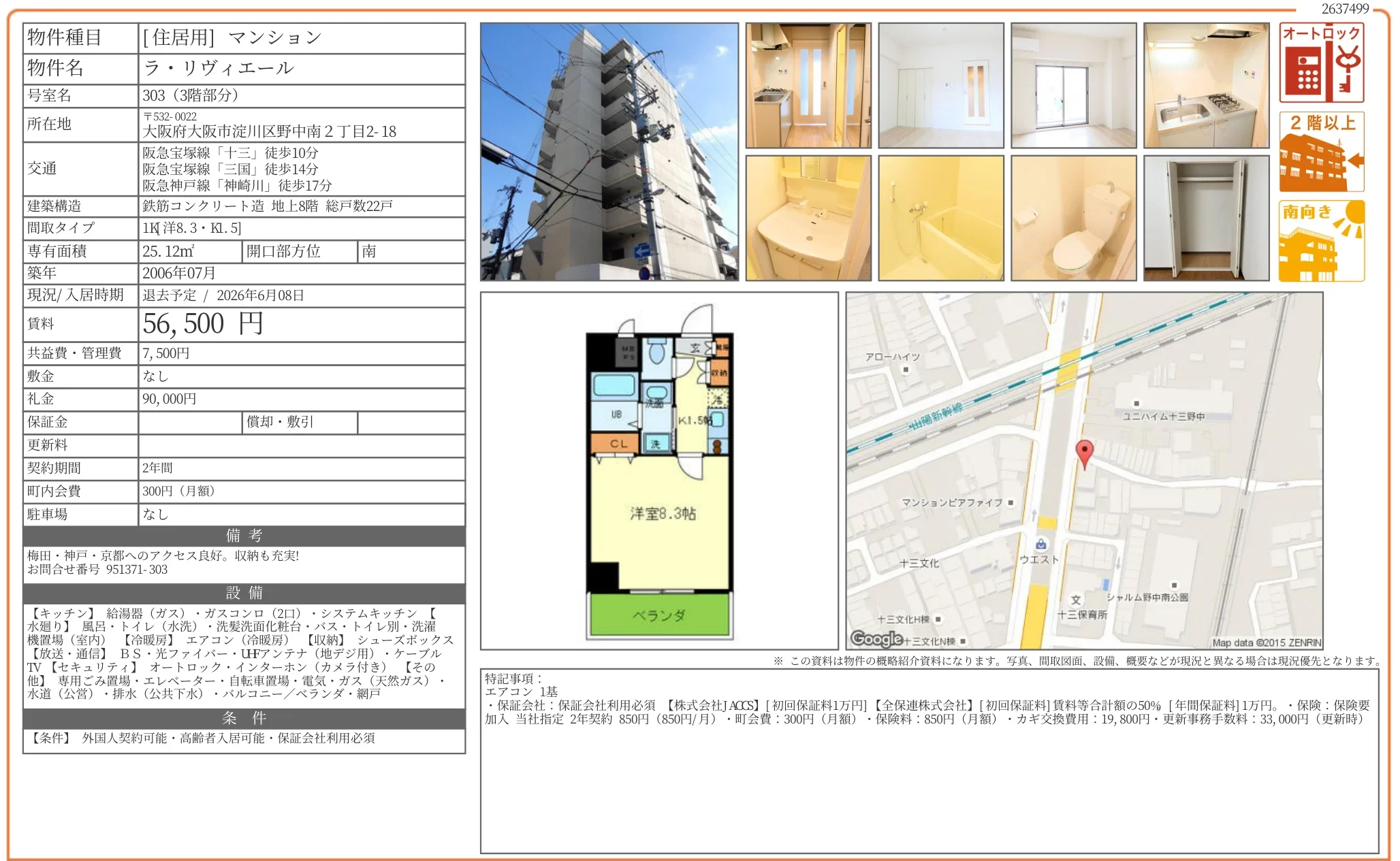Open the open closet photo thumbnail

point(1206,218)
